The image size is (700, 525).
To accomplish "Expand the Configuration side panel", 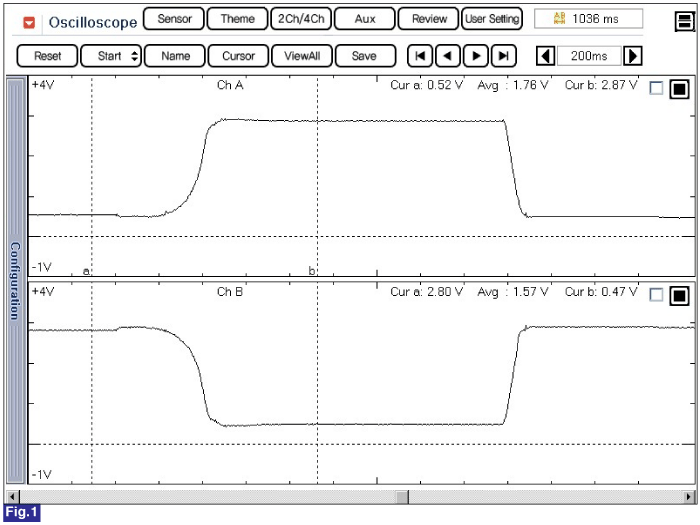I will click(16, 280).
